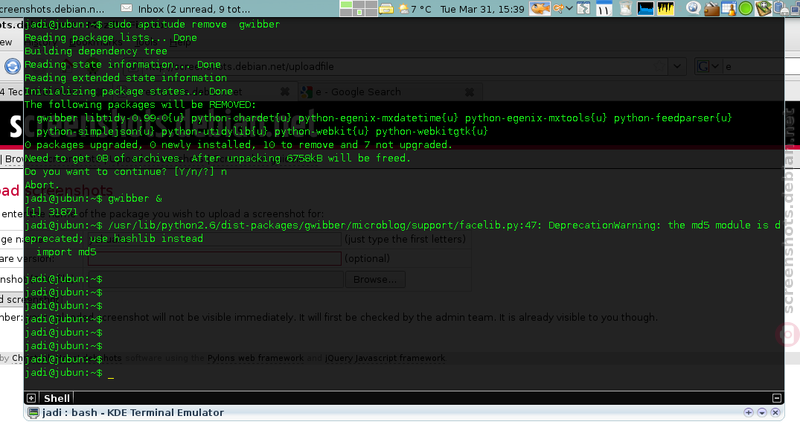The height and width of the screenshot is (445, 800).
Task: Open the weather applet showing 7 °C
Action: tap(415, 9)
